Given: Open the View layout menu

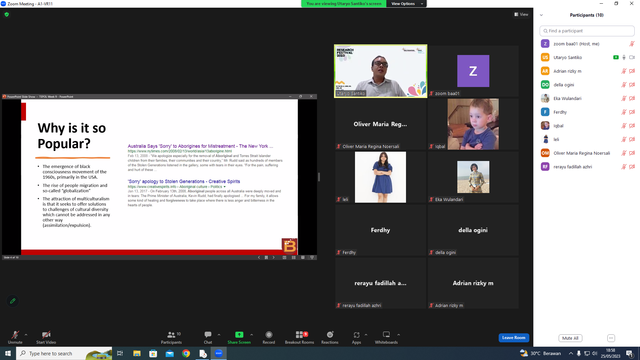Looking at the screenshot, I should [521, 14].
